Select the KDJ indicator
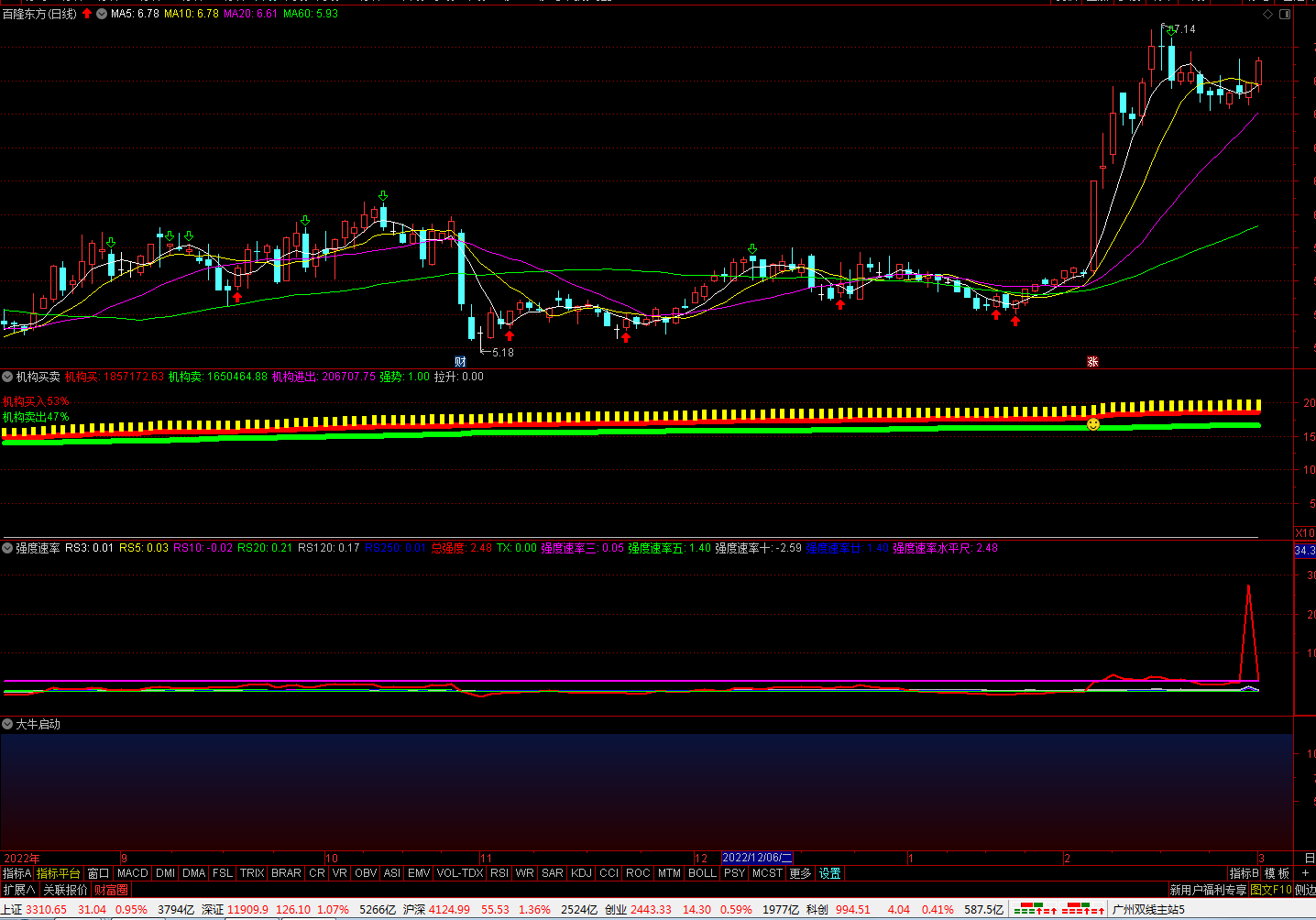 tap(581, 873)
